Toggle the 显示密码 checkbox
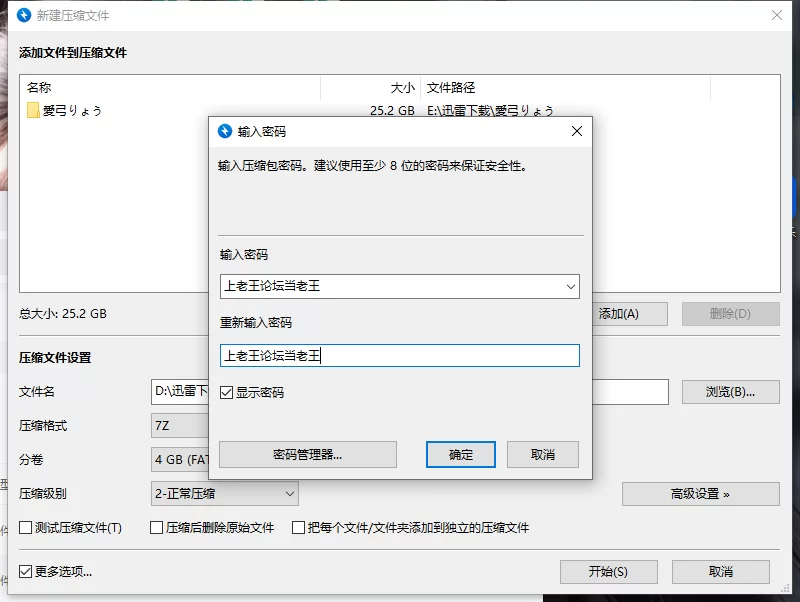The height and width of the screenshot is (602, 800). click(227, 392)
